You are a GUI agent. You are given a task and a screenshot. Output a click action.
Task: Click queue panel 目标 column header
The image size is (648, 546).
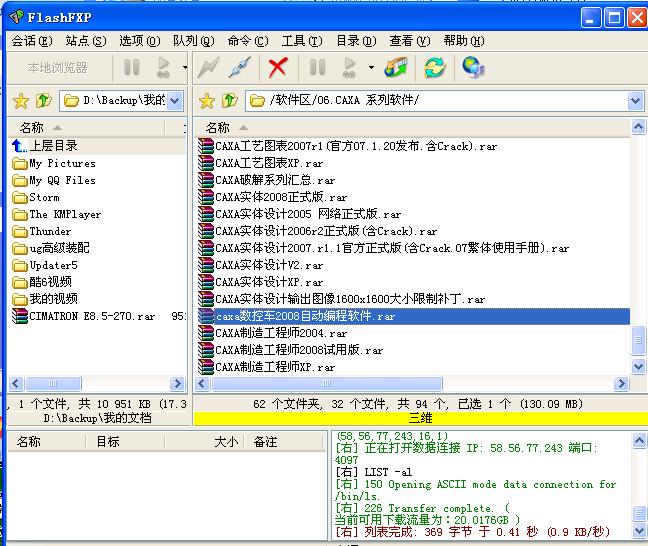point(125,442)
